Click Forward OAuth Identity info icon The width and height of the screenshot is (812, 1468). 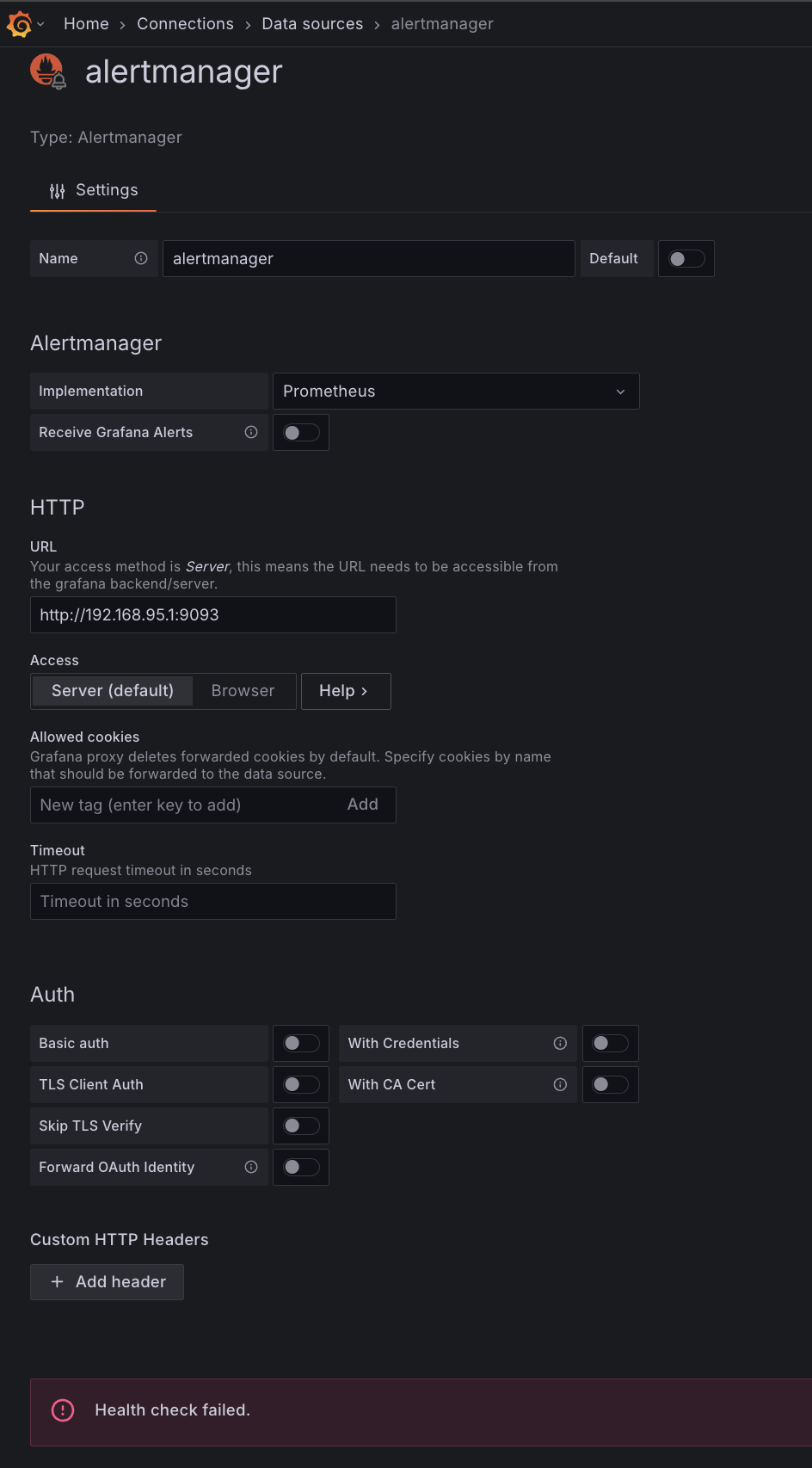(251, 1167)
